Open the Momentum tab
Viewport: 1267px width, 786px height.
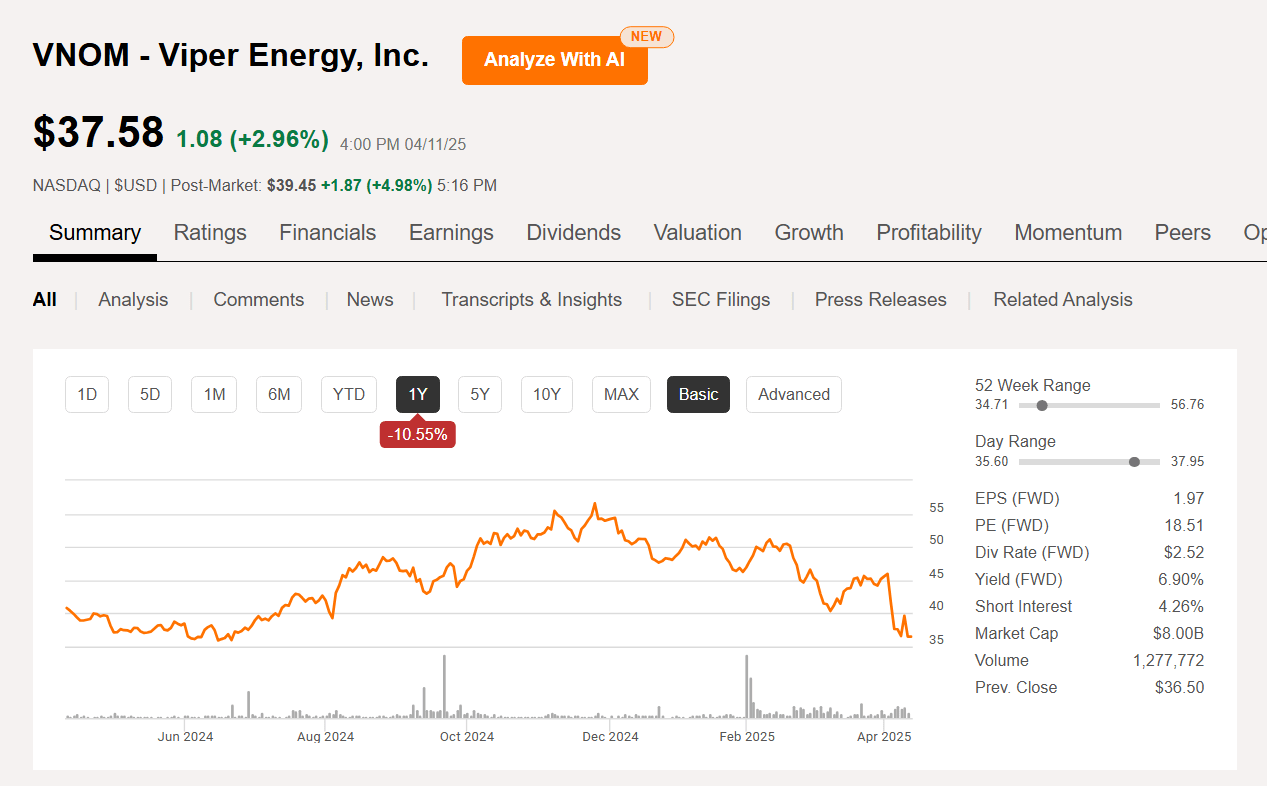[1068, 232]
